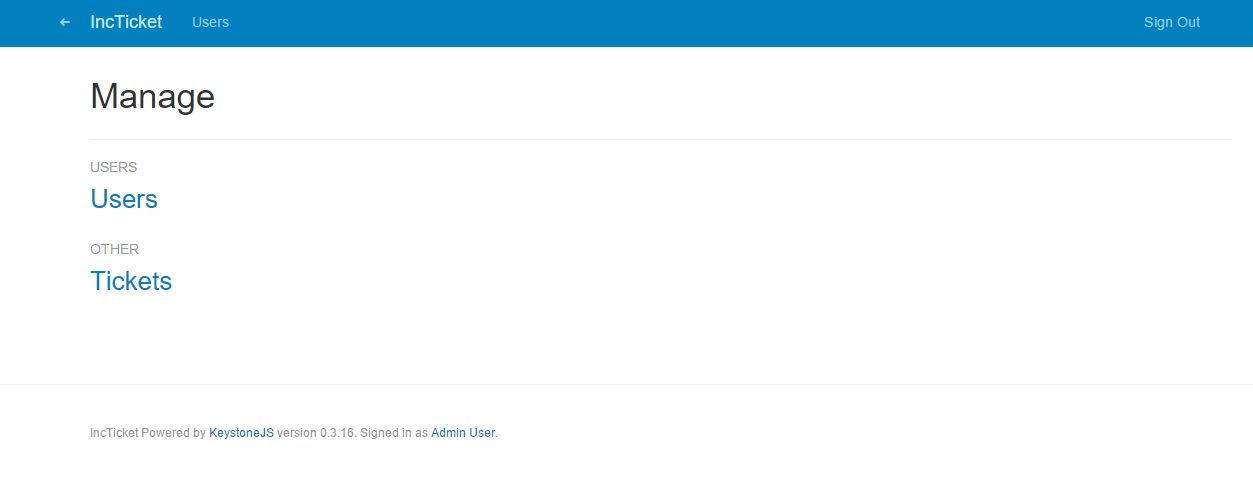1253x483 pixels.
Task: Open the Tickets list link
Action: [131, 281]
